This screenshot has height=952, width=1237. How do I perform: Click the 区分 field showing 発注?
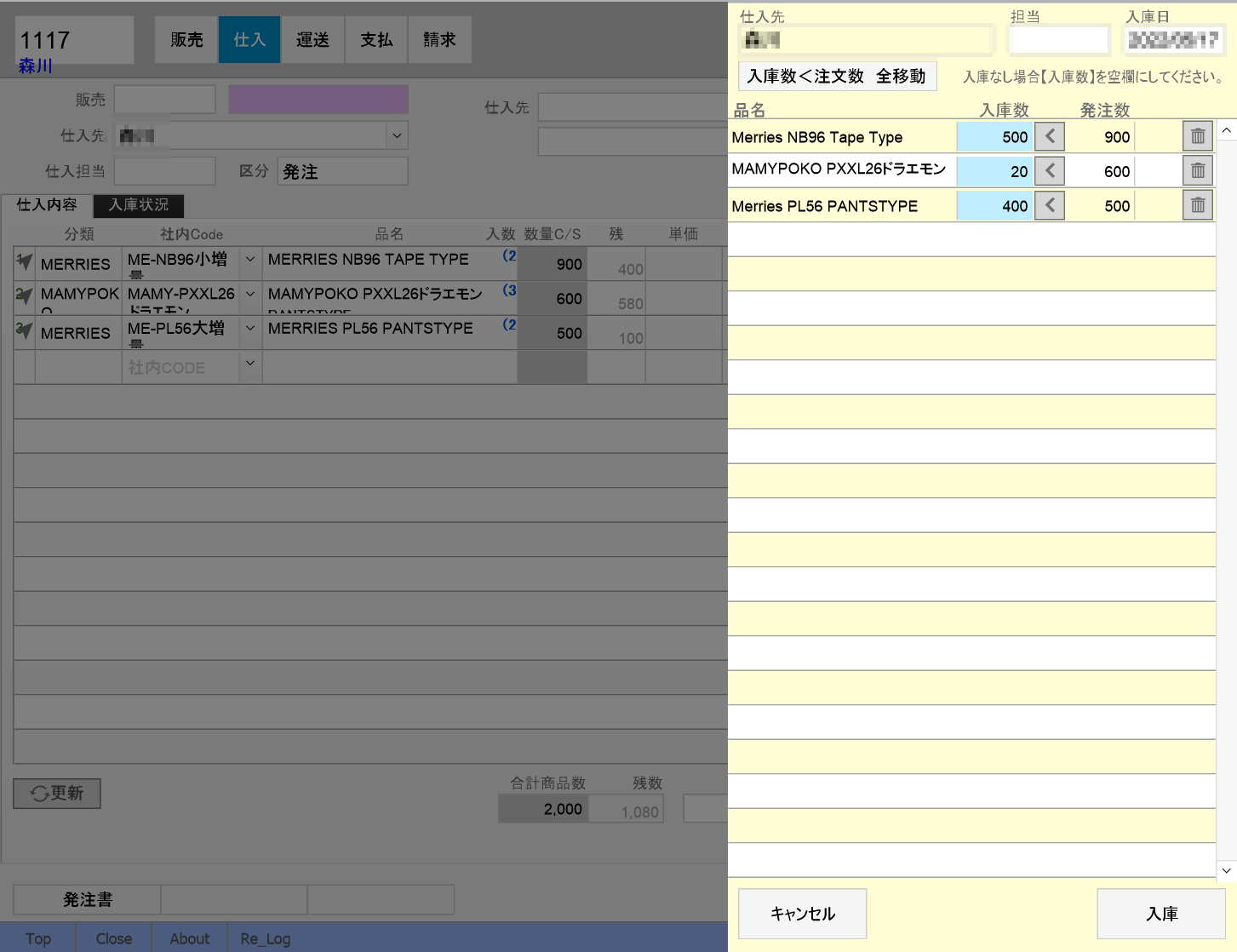point(342,171)
